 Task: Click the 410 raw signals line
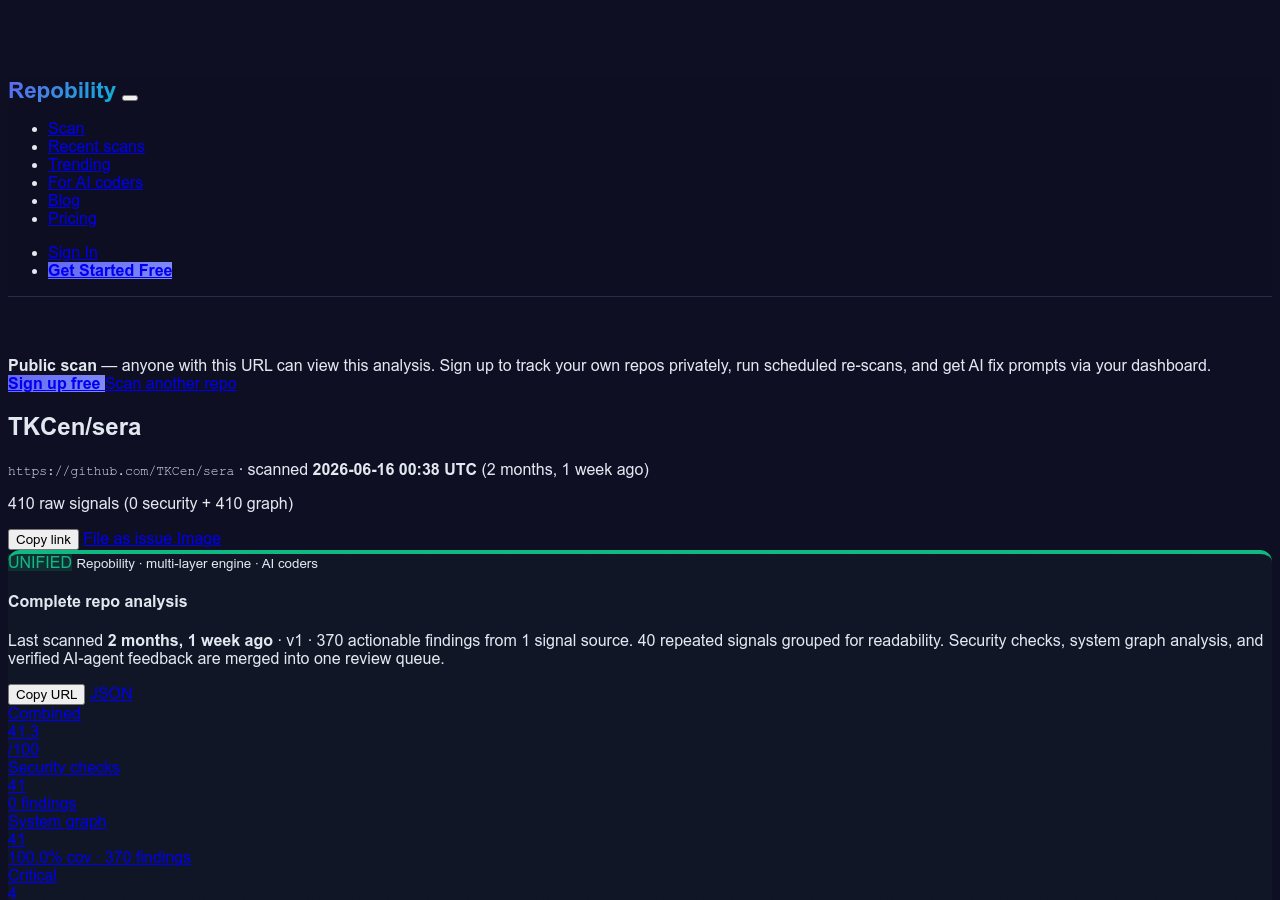pos(151,503)
